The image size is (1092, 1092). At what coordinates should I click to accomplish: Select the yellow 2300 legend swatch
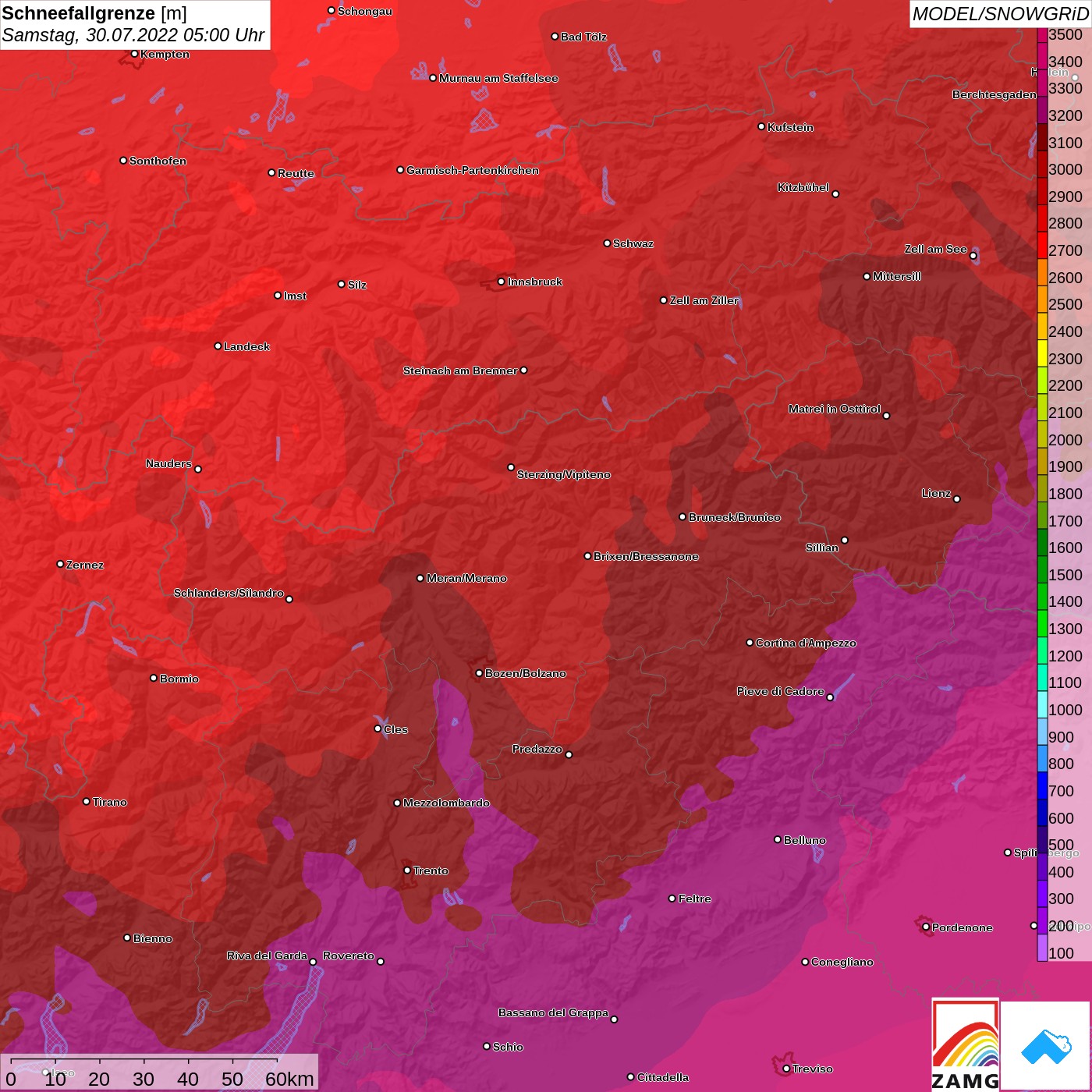click(1042, 352)
